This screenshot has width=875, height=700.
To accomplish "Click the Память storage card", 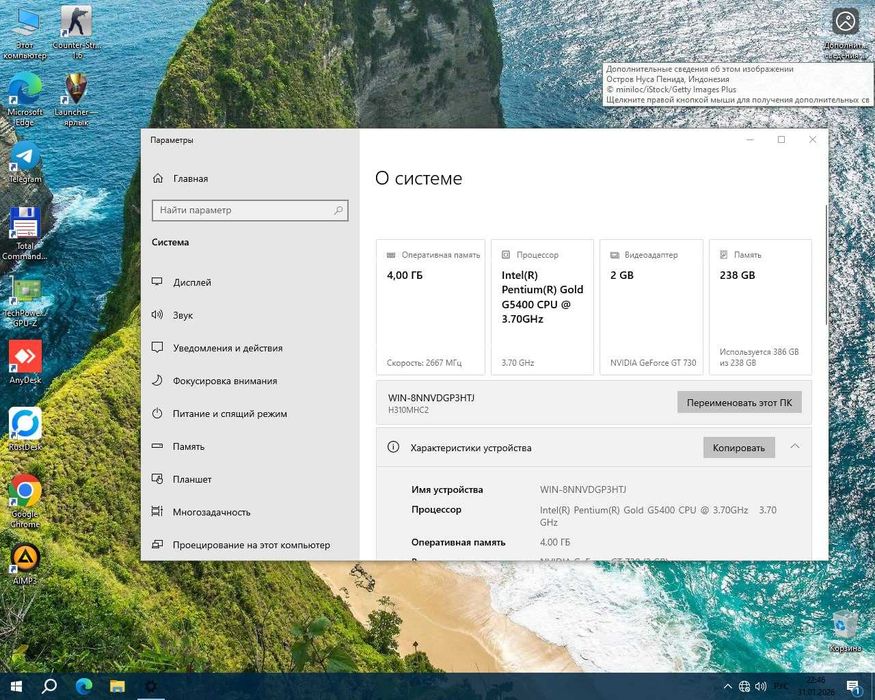I will tap(760, 307).
